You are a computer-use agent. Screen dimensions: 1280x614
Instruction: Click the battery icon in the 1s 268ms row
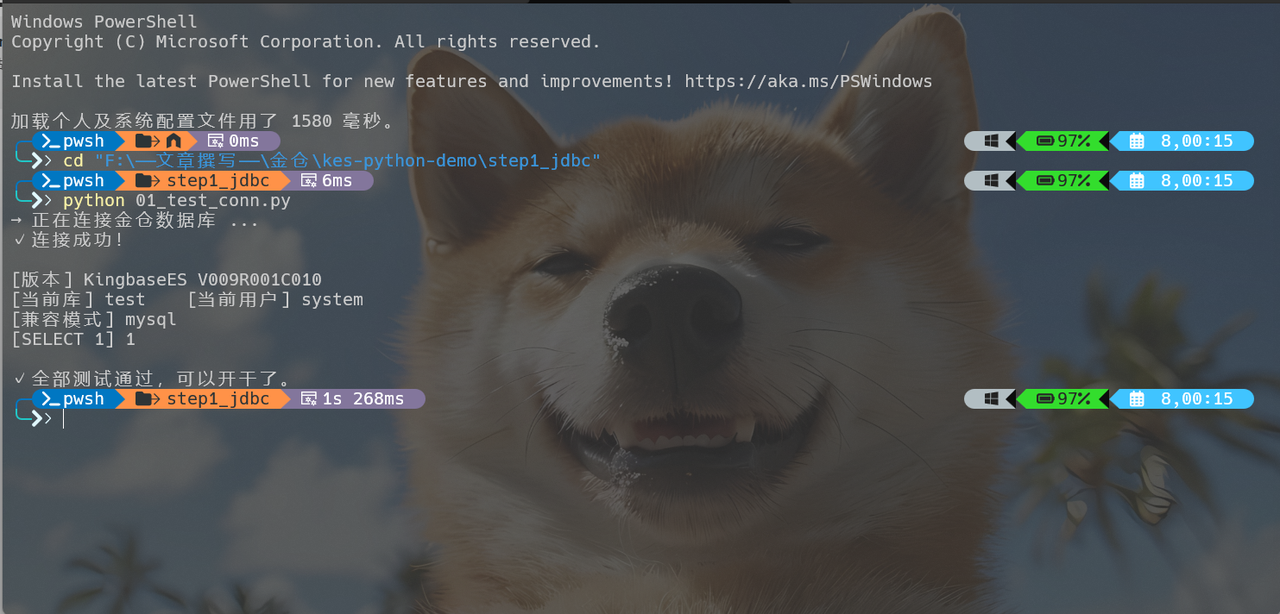[x=1046, y=399]
